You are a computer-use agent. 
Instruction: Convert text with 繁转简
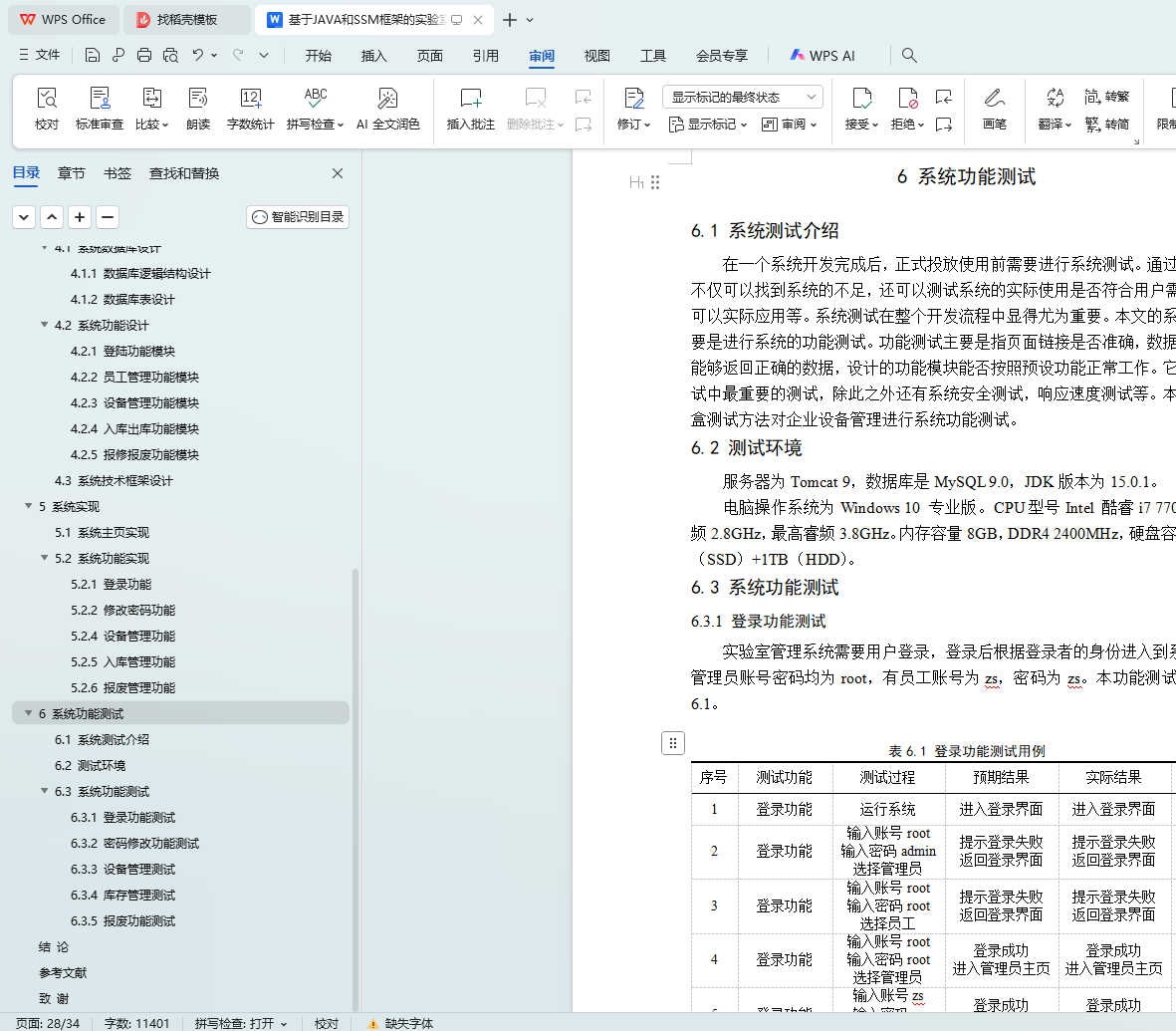pos(1106,125)
